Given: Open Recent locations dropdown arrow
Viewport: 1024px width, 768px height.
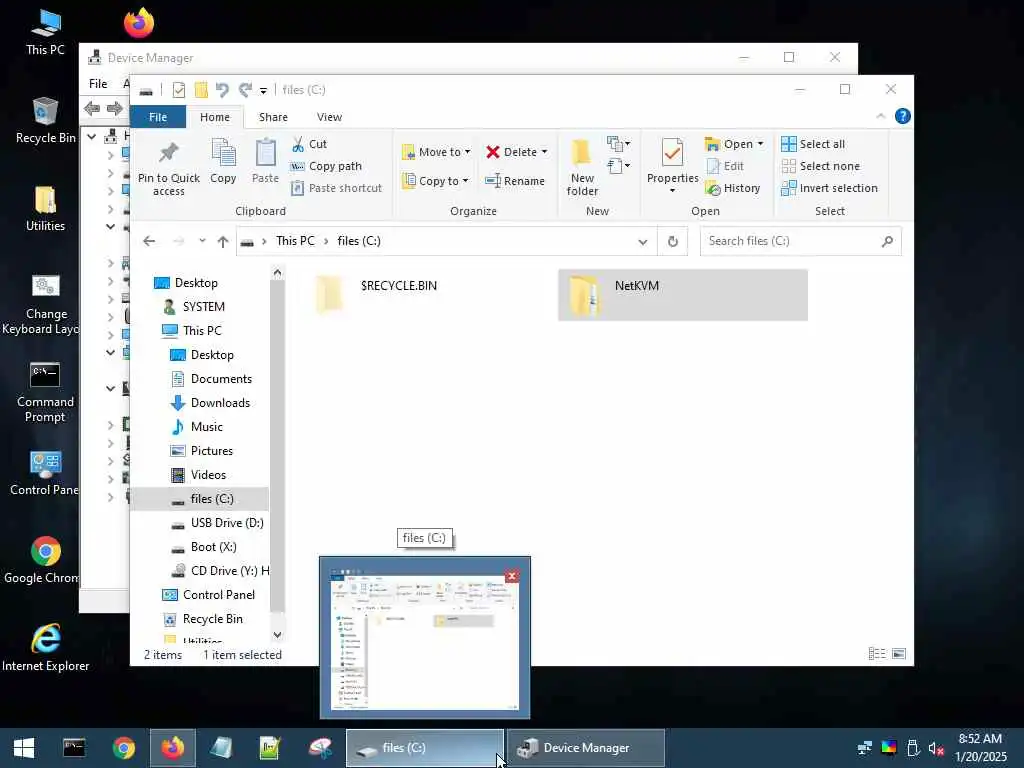Looking at the screenshot, I should coord(202,241).
